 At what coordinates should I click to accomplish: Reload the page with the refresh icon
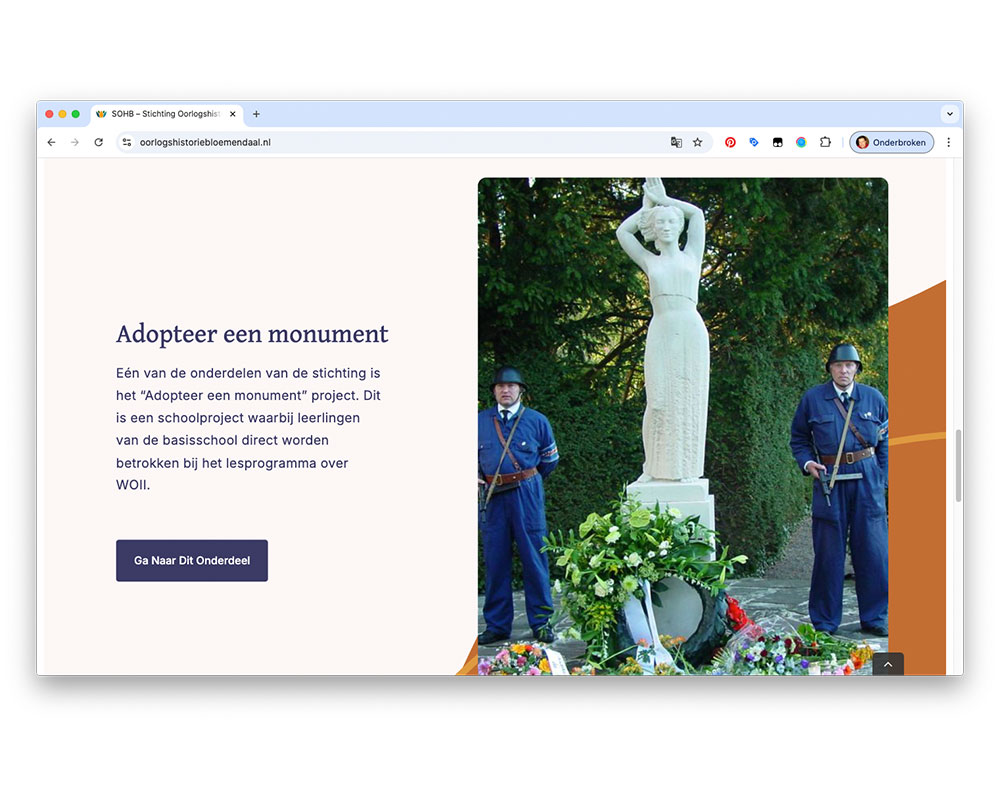(98, 142)
